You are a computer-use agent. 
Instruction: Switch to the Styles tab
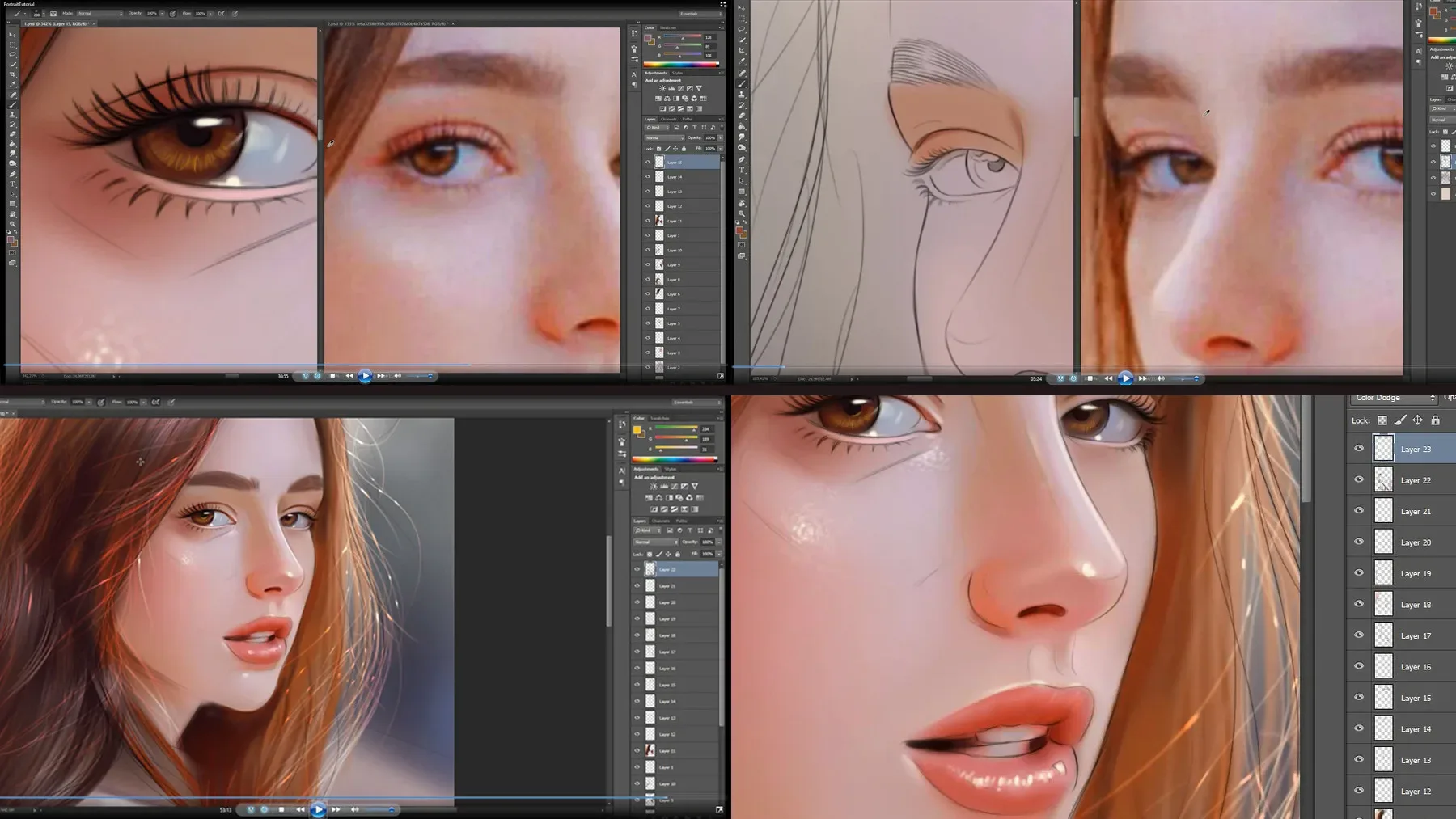(677, 73)
